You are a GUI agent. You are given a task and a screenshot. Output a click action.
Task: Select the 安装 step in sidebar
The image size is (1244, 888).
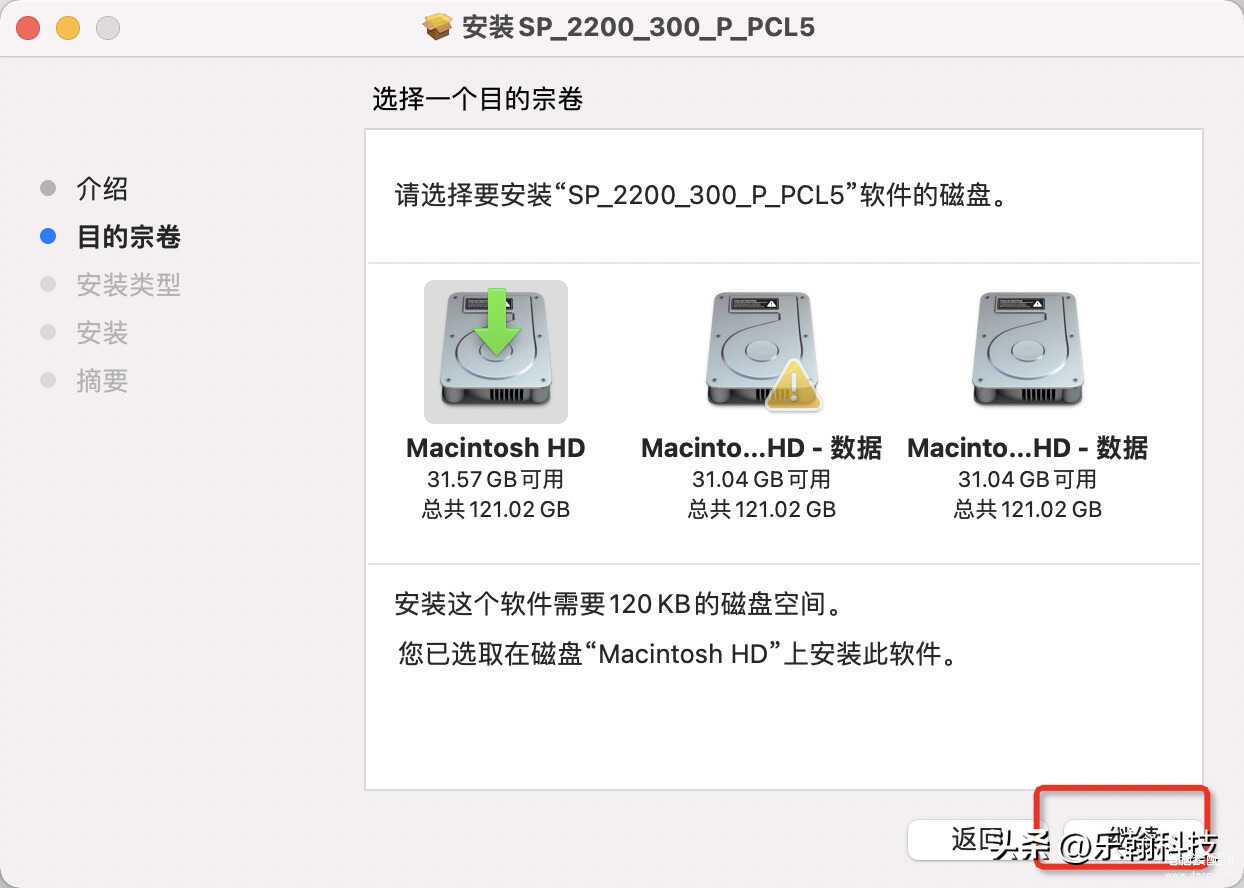(x=102, y=333)
